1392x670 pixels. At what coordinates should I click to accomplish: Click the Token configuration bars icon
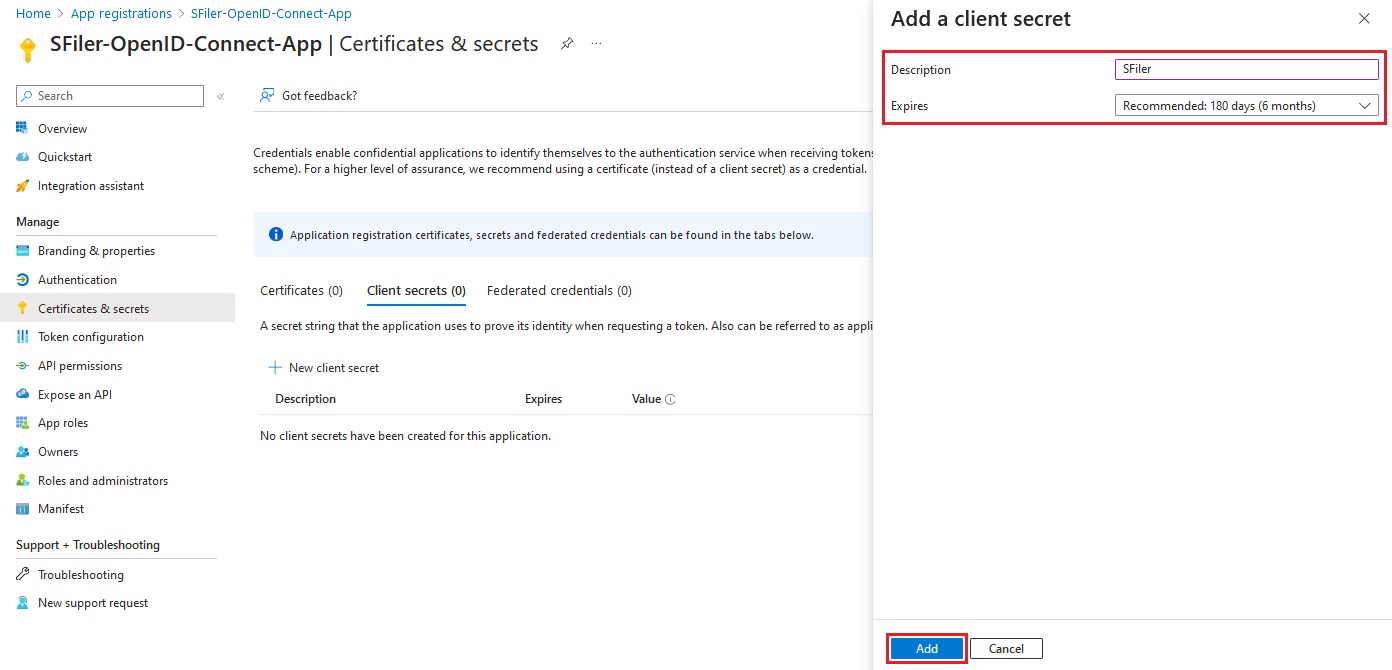(x=22, y=337)
